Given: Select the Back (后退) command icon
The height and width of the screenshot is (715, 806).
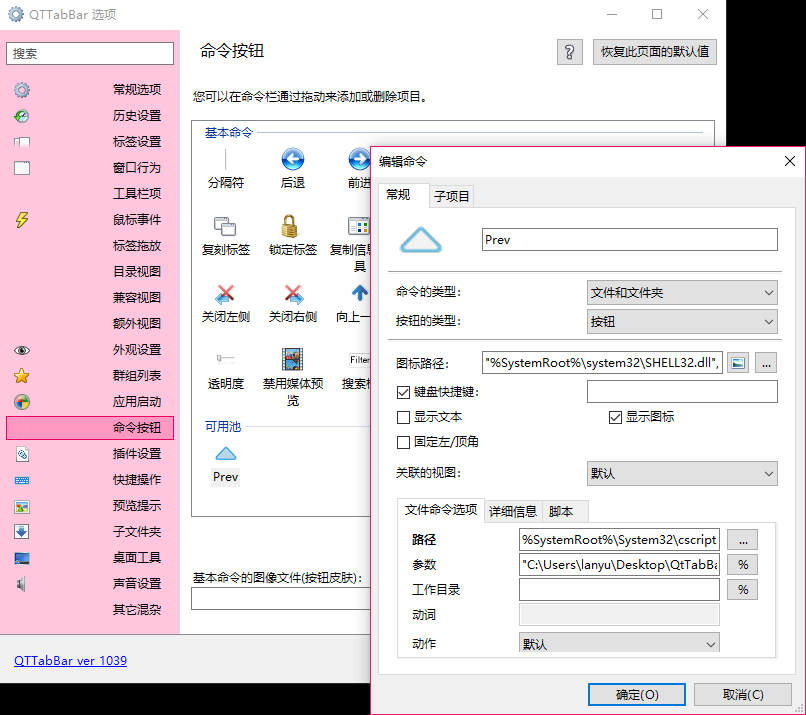Looking at the screenshot, I should (x=292, y=159).
